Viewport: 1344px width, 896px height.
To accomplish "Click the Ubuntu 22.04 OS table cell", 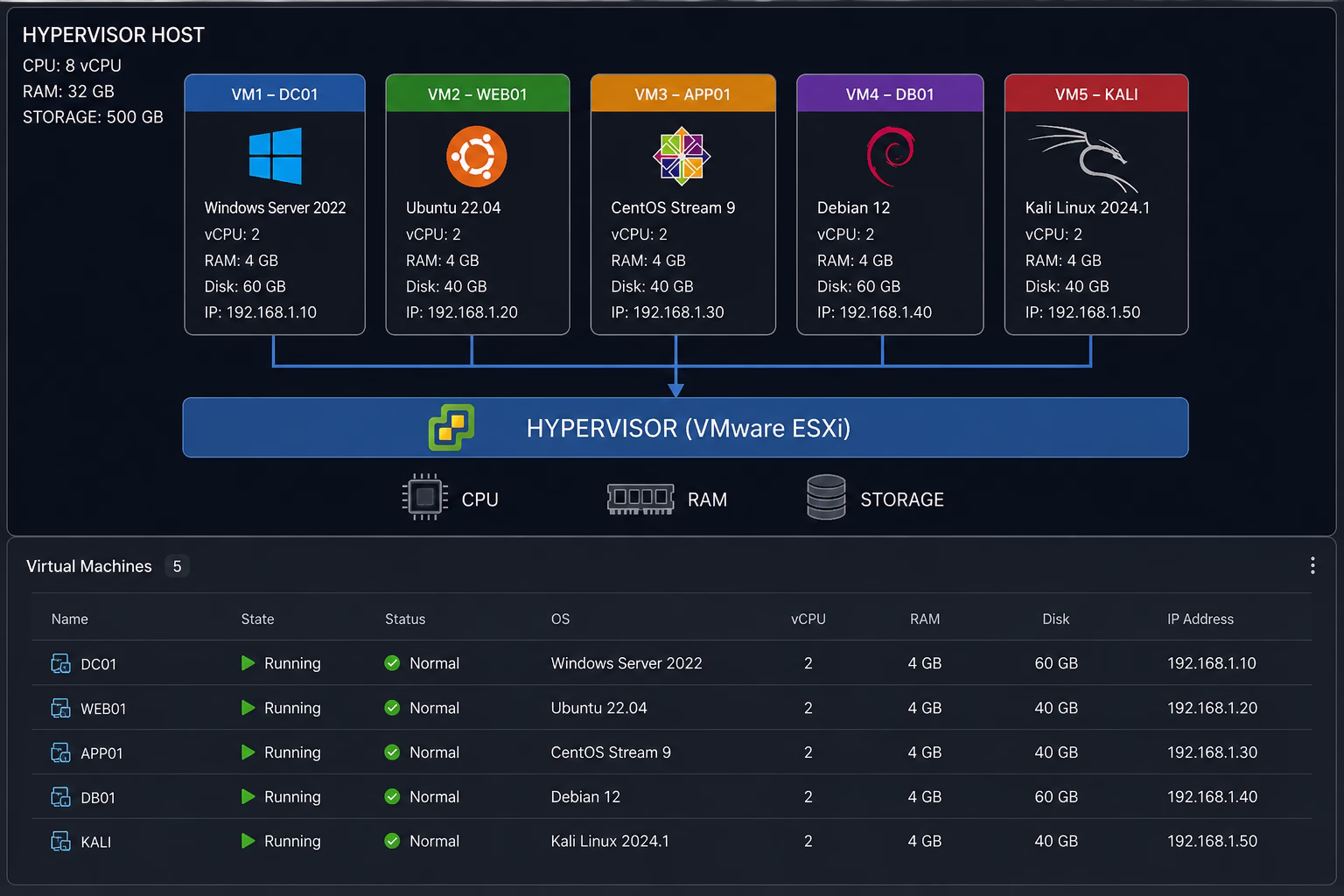I will (599, 708).
